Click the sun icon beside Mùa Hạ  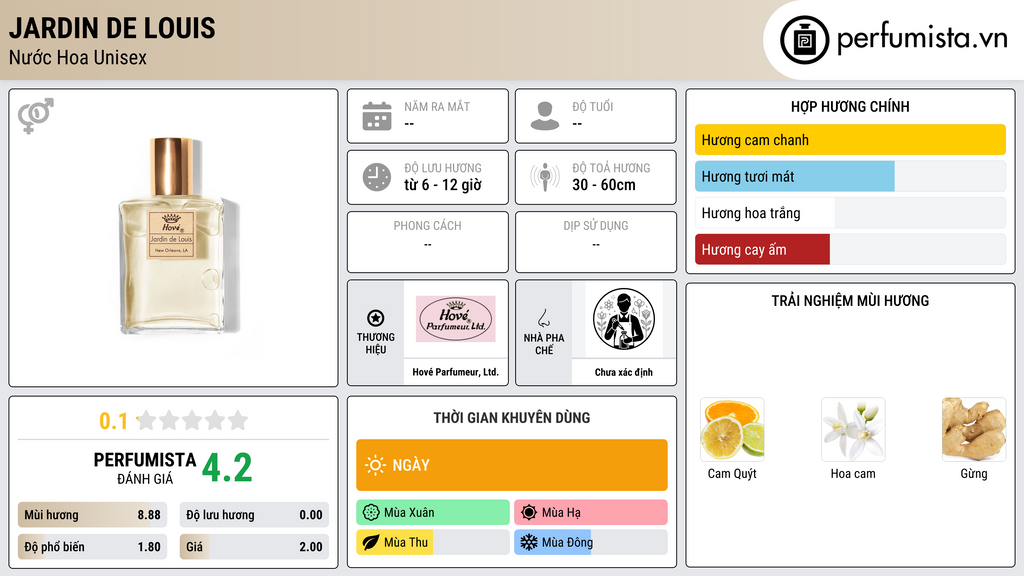coord(529,512)
